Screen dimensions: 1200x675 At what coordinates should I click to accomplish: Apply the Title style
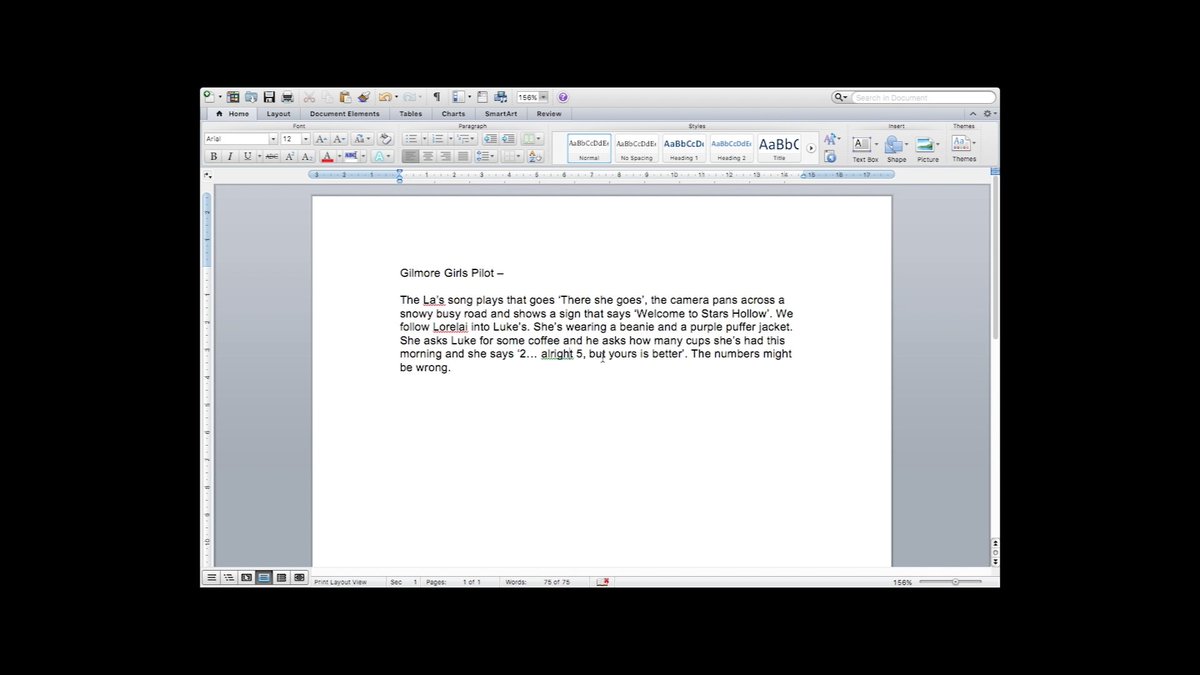pos(779,148)
